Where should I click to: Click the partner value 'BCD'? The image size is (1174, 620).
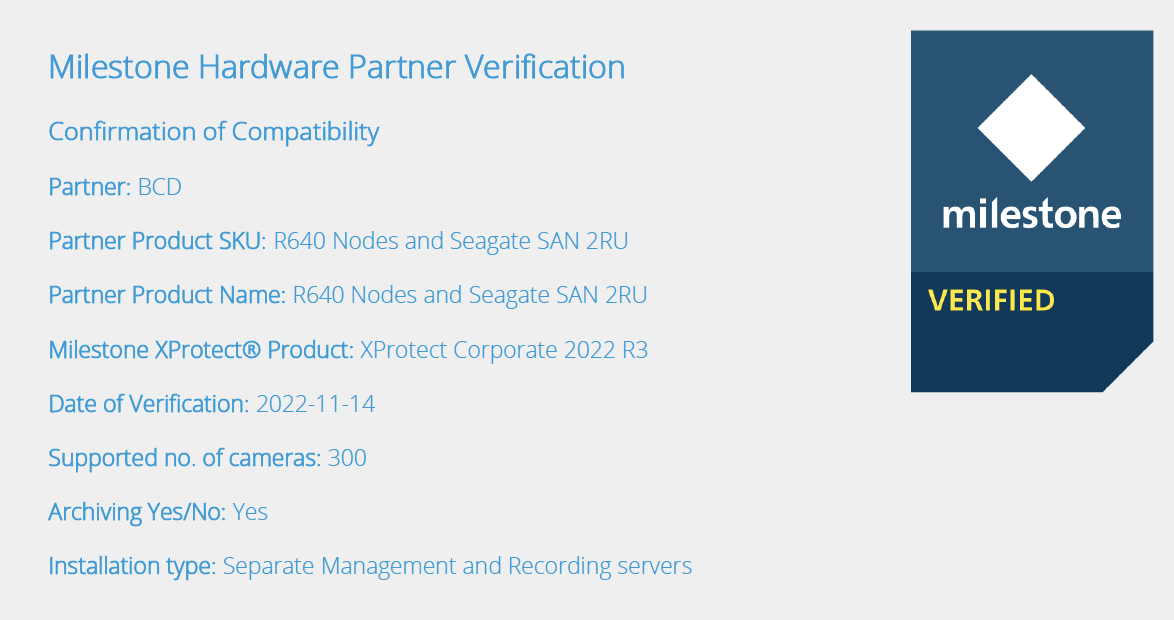click(159, 186)
